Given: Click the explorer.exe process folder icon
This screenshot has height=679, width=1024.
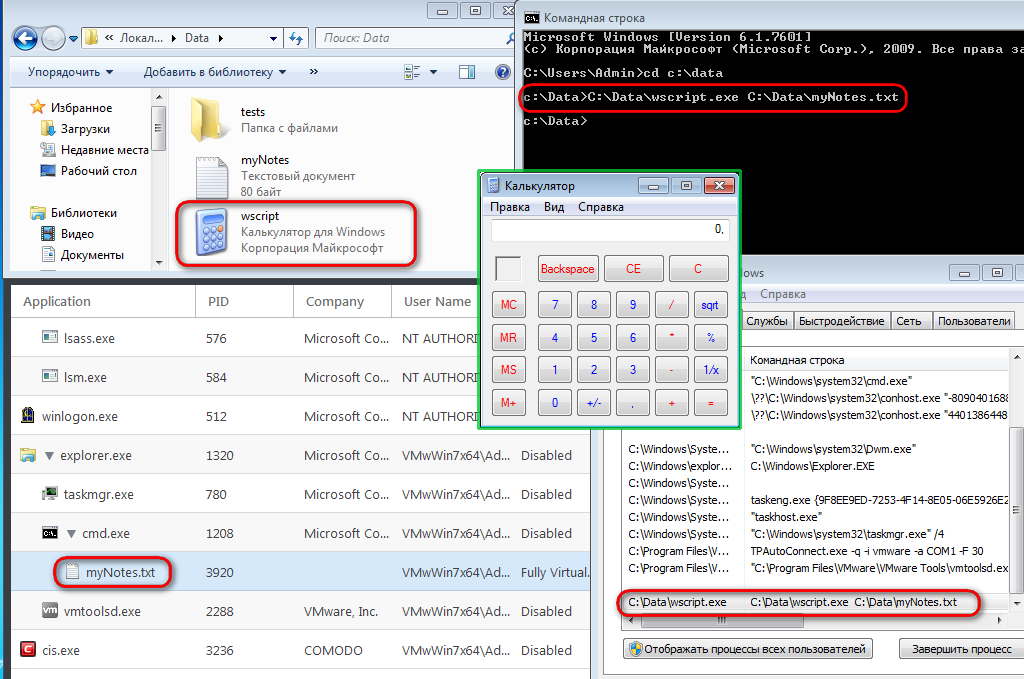Looking at the screenshot, I should point(27,455).
